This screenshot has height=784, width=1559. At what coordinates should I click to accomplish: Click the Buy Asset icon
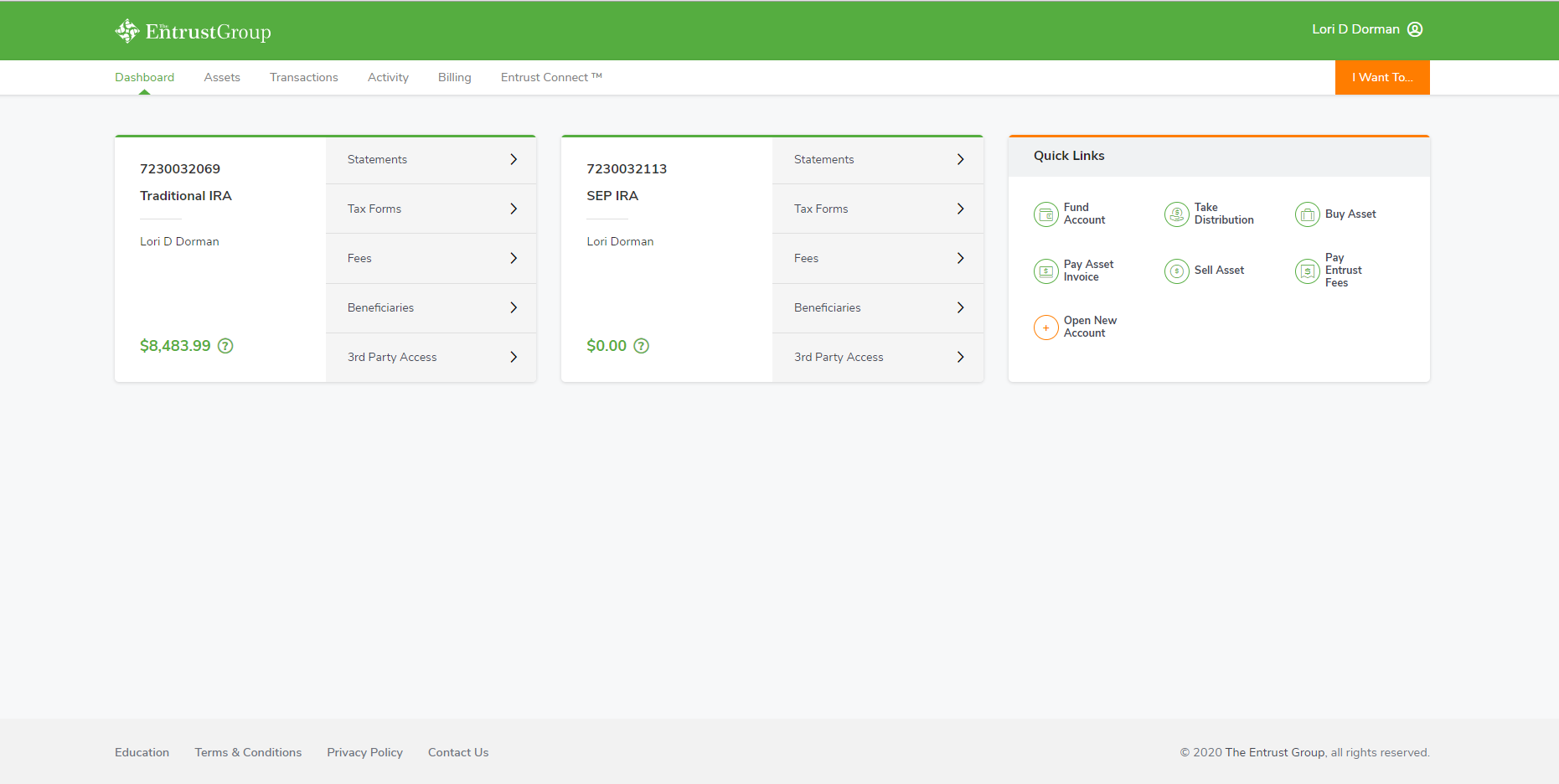1308,214
